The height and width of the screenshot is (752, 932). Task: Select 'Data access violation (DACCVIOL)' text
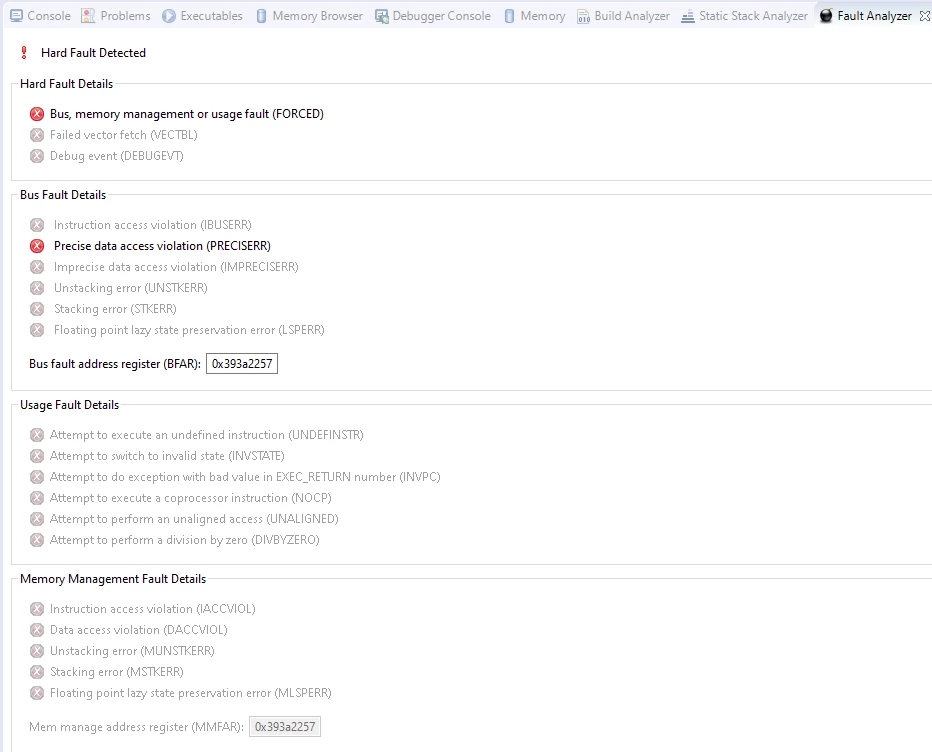pos(138,630)
